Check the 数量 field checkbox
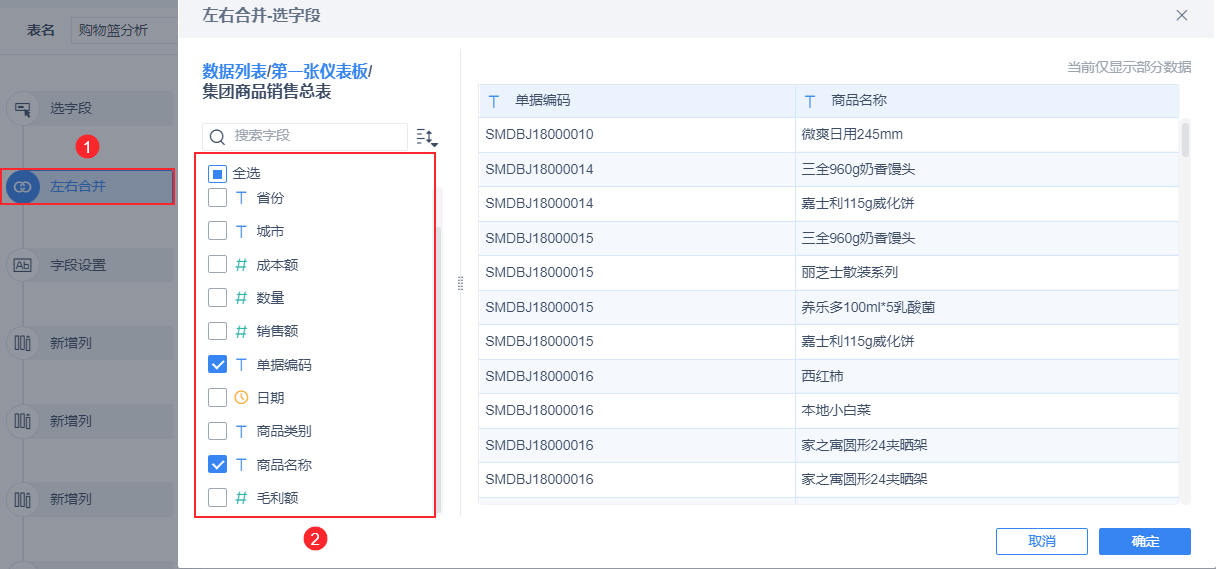 217,298
